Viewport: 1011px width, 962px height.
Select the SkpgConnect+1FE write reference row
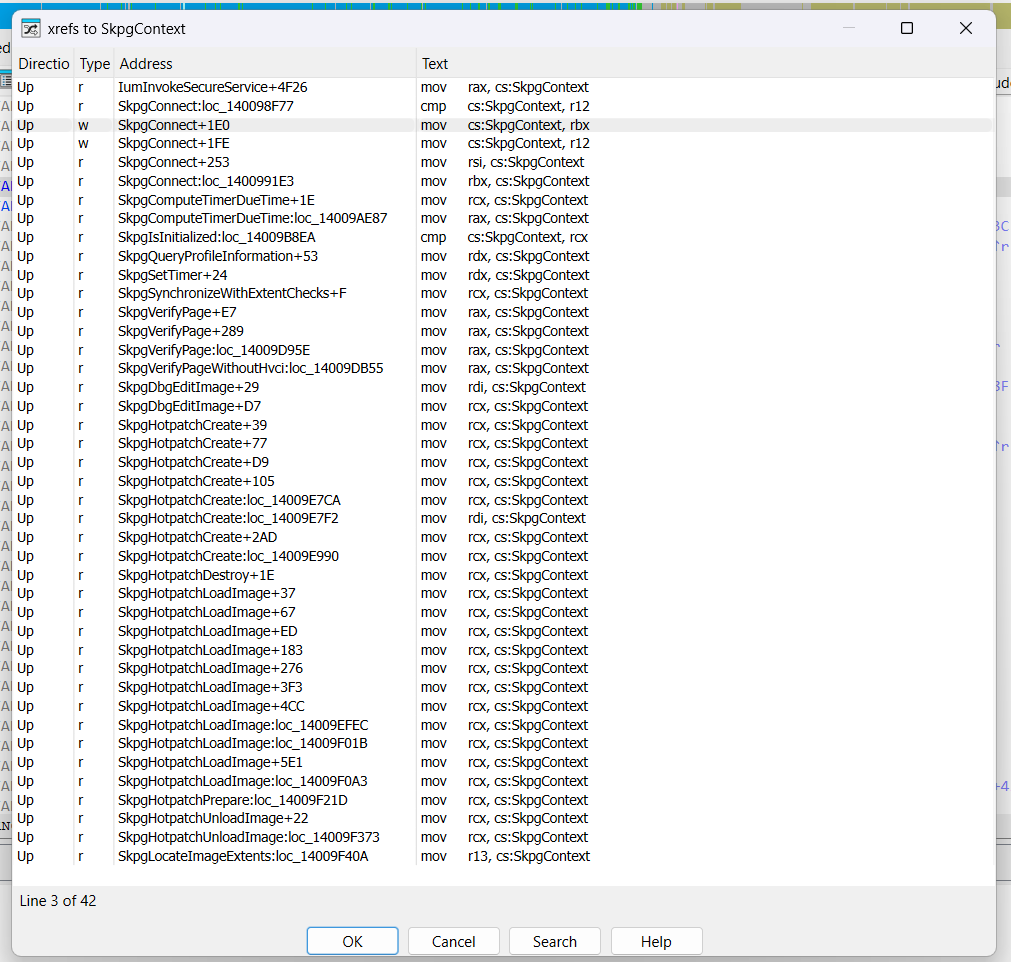[x=503, y=143]
